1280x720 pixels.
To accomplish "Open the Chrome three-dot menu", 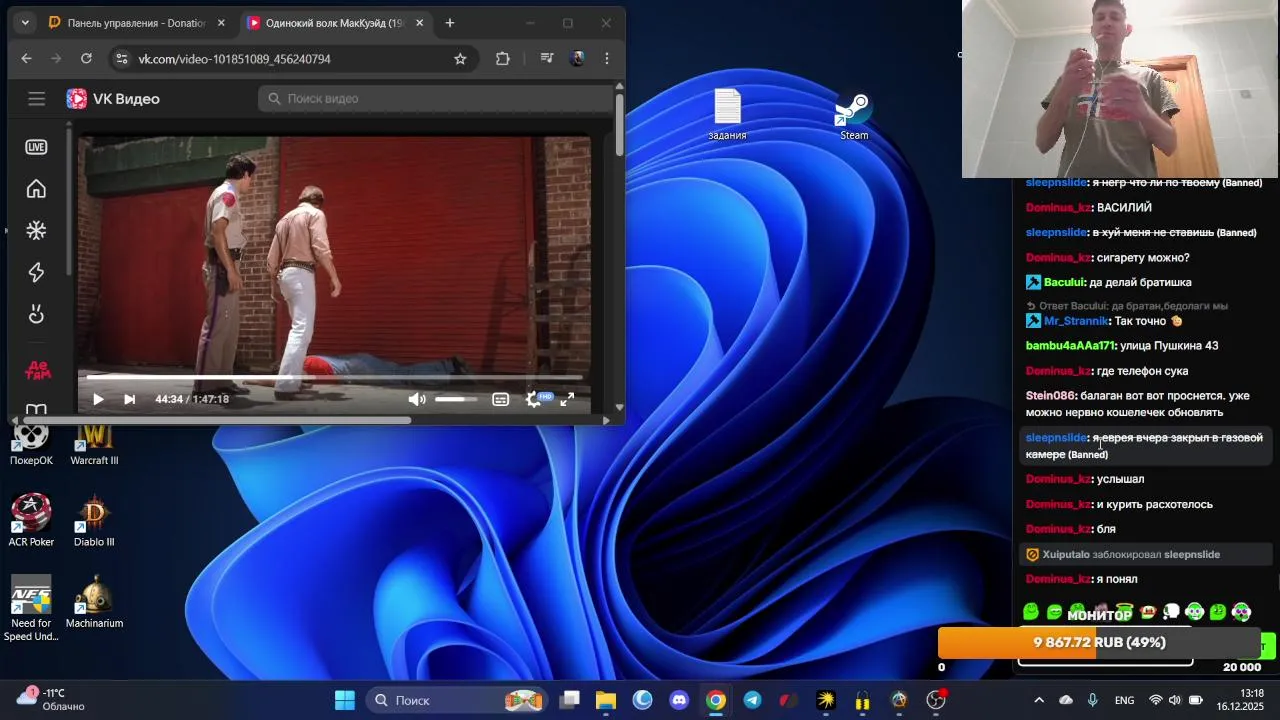I will (607, 59).
